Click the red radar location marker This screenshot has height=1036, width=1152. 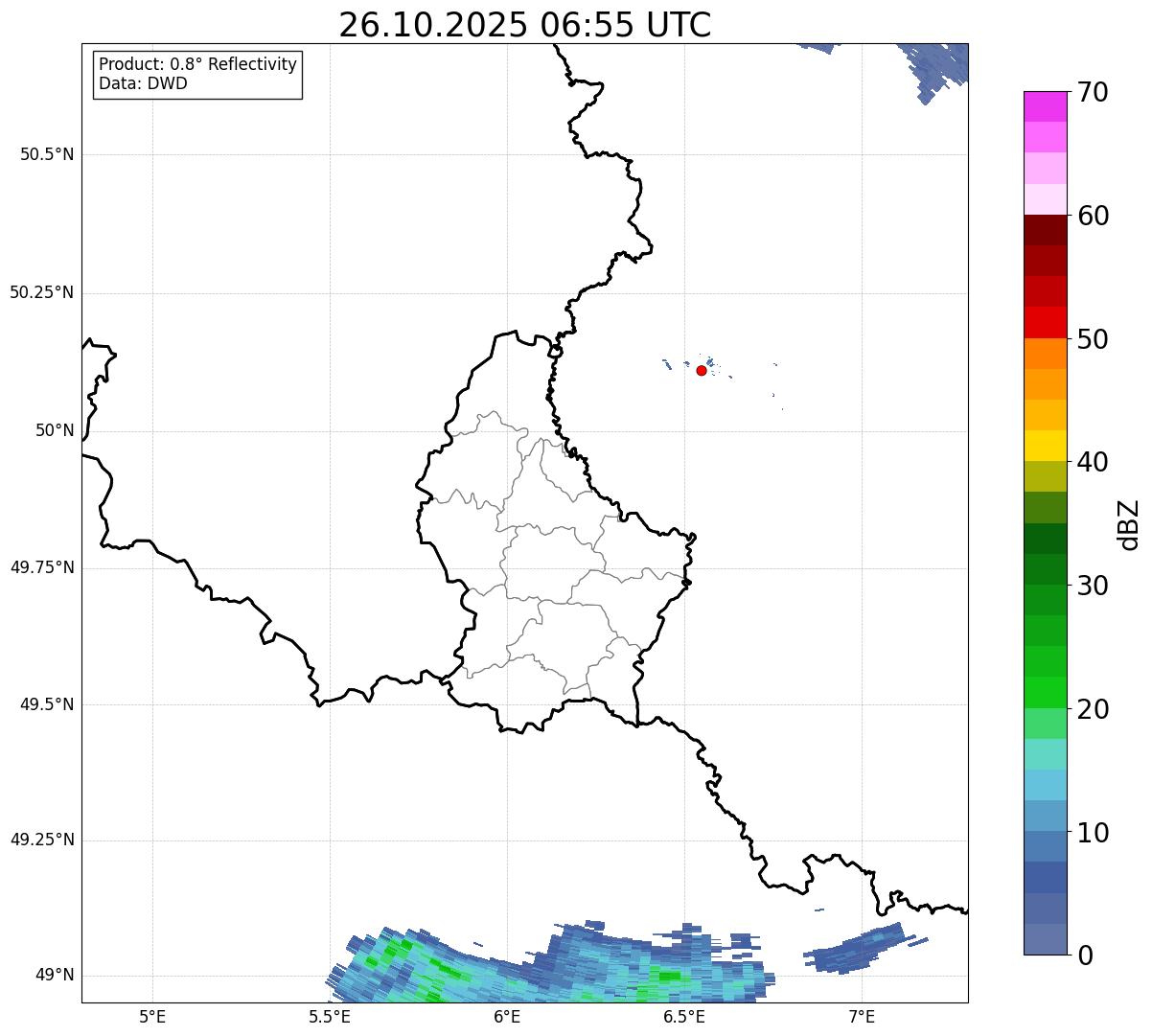(702, 370)
